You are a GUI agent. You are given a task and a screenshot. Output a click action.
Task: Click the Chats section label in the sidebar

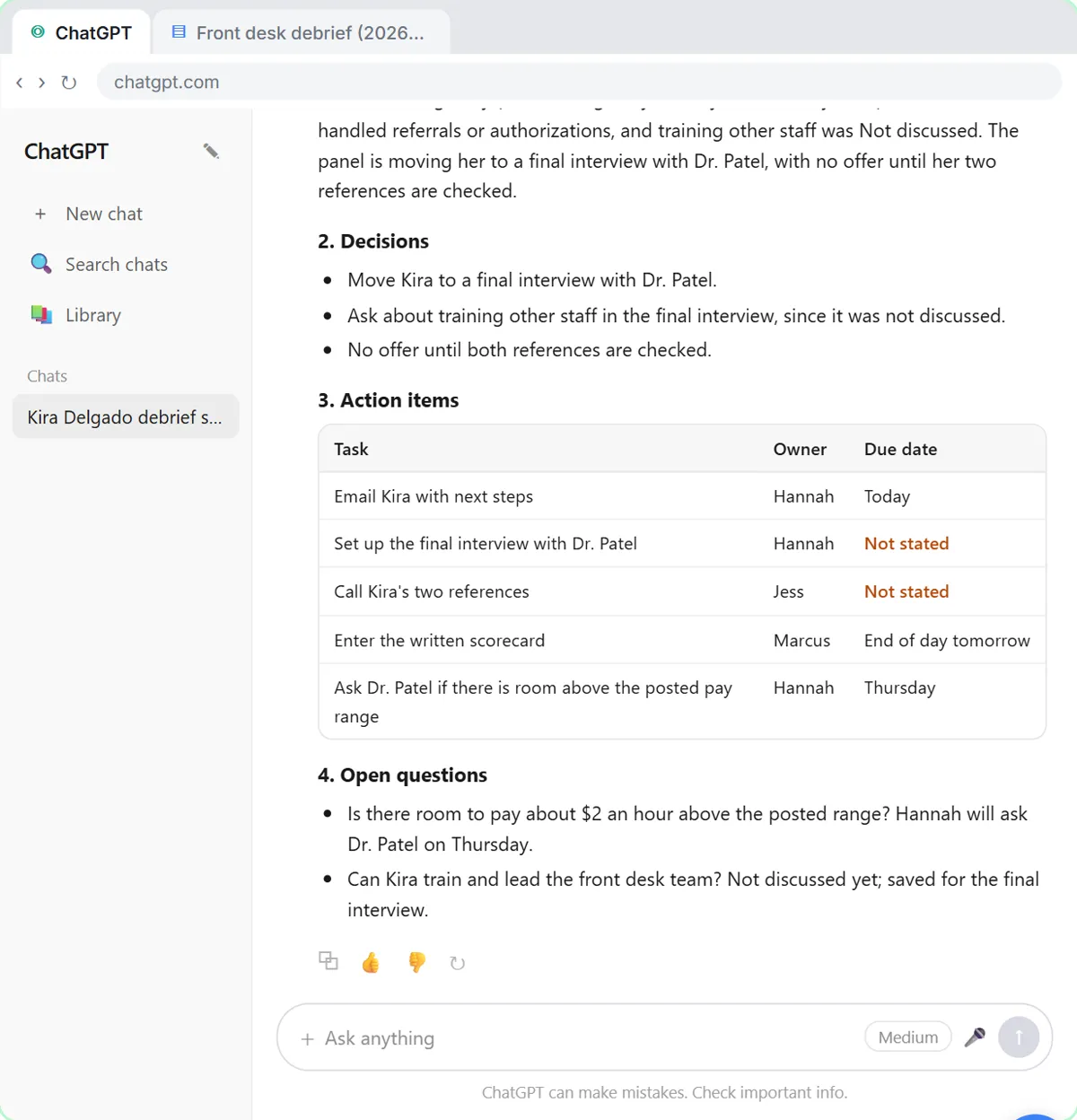(x=47, y=376)
